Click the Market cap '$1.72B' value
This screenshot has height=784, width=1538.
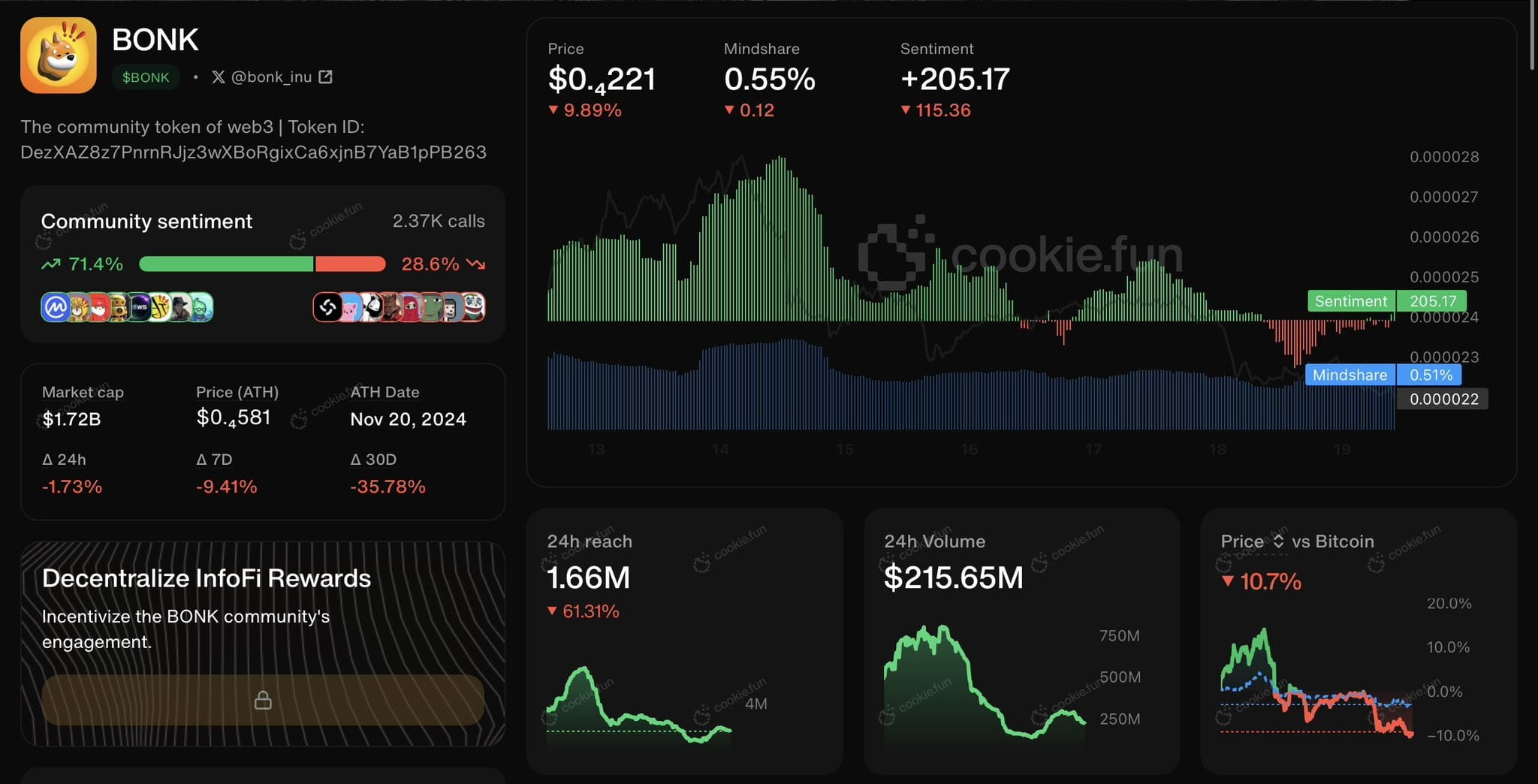[x=71, y=419]
